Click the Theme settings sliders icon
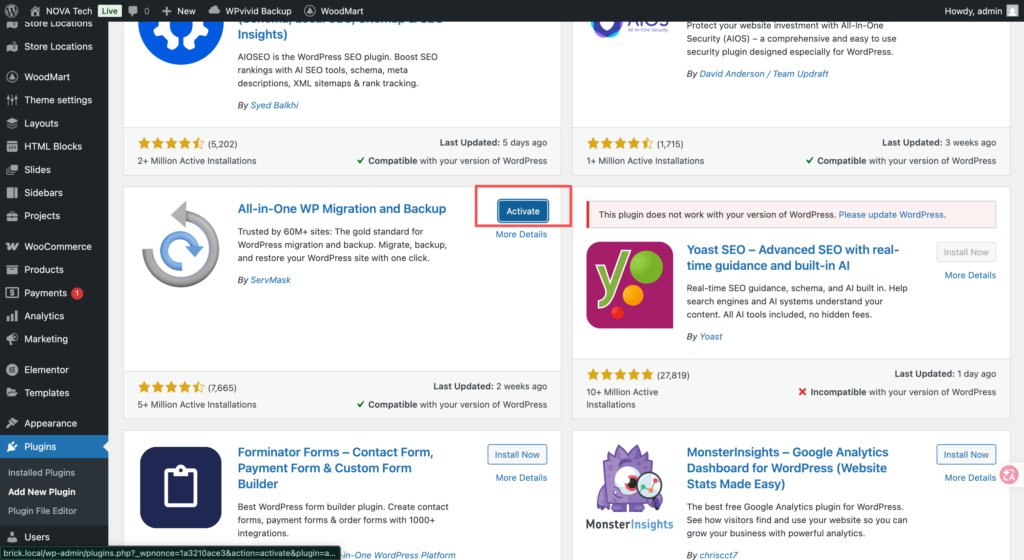Viewport: 1024px width, 560px height. 12,100
